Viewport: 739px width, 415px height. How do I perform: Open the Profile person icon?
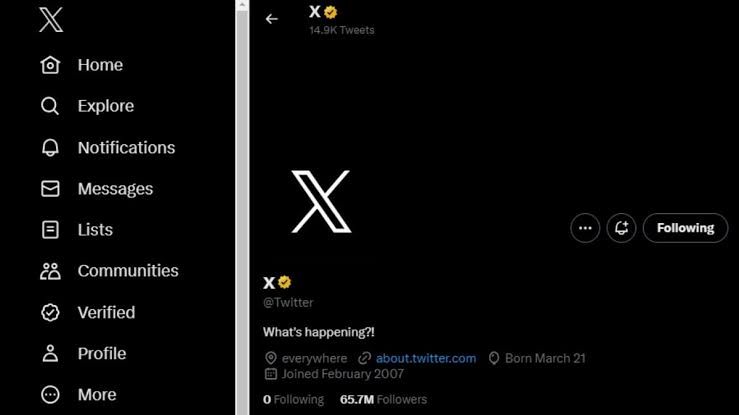(x=50, y=353)
